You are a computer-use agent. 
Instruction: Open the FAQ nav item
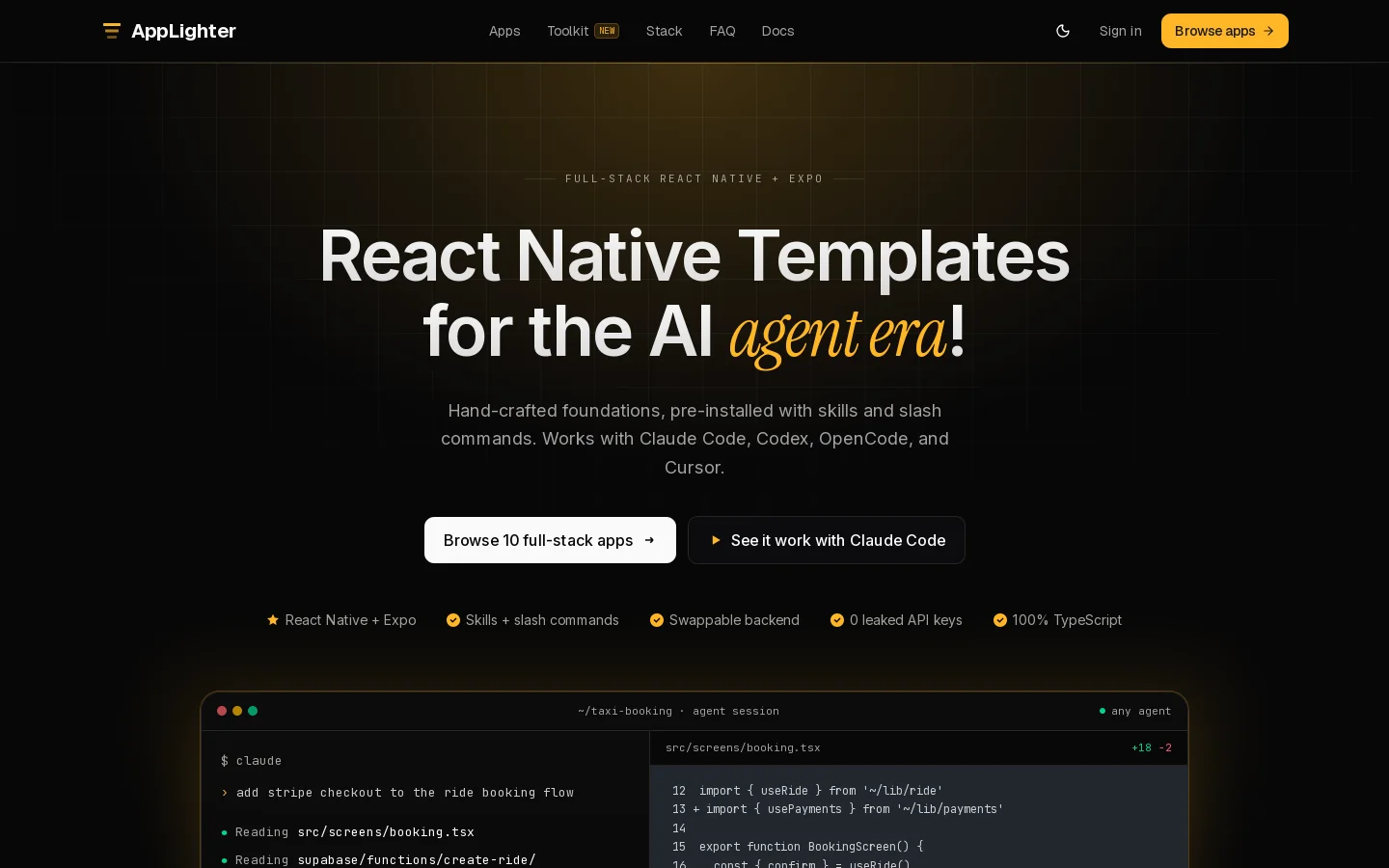pos(722,31)
